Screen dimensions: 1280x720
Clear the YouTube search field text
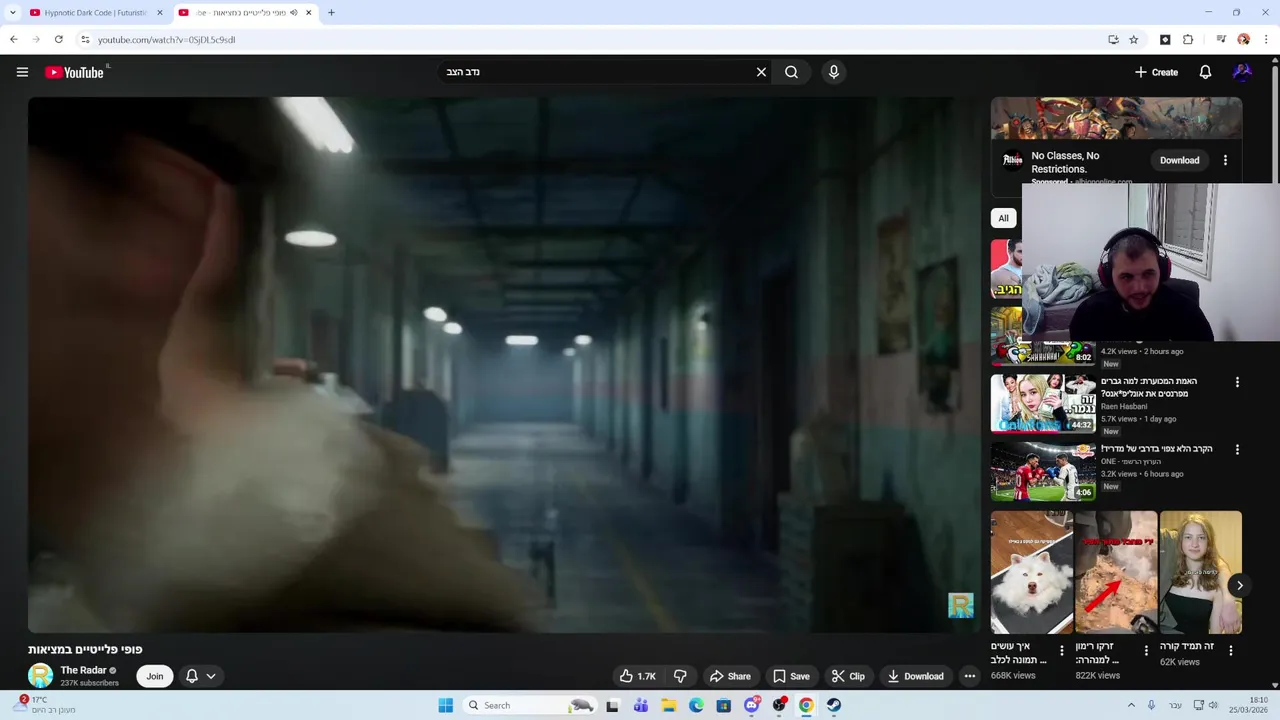(x=761, y=72)
